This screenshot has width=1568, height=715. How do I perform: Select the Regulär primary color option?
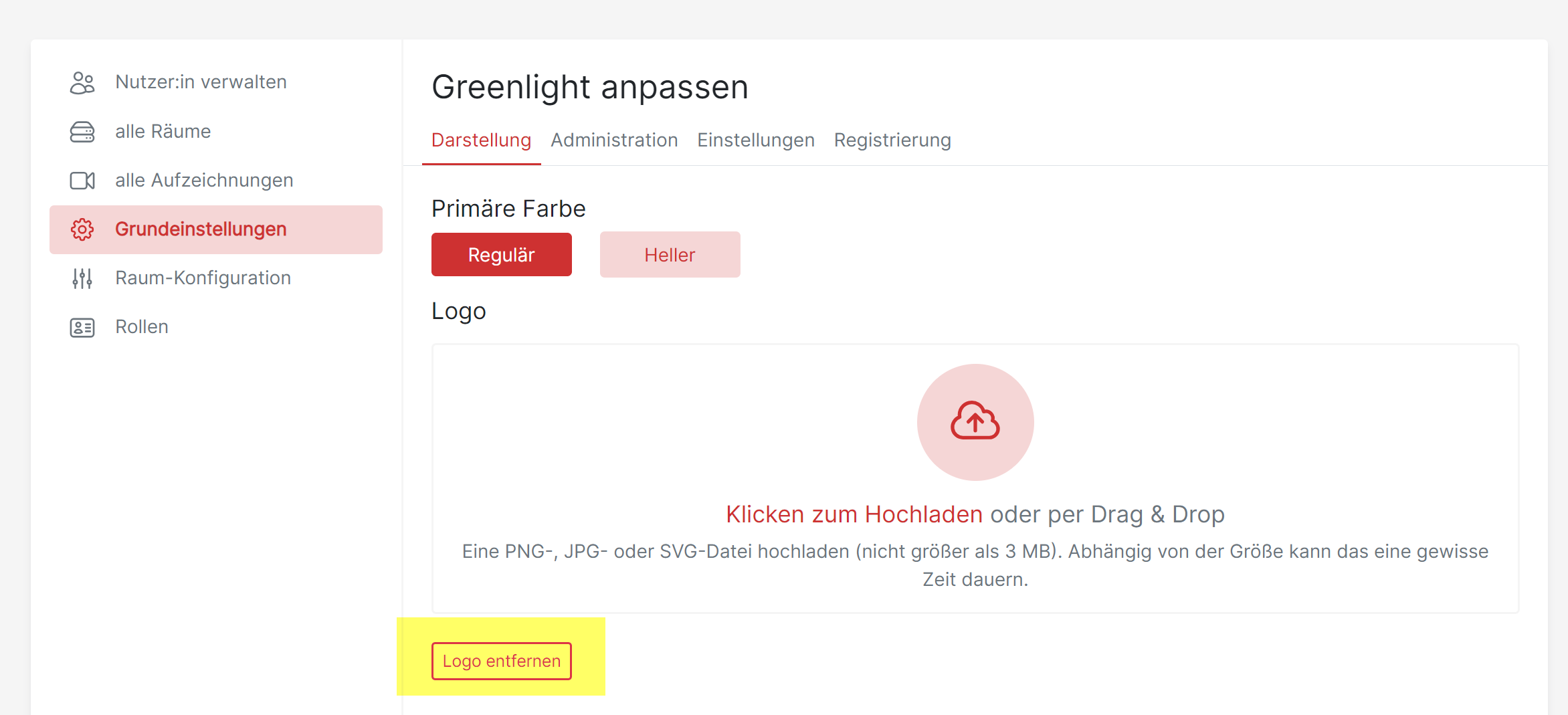[x=501, y=254]
